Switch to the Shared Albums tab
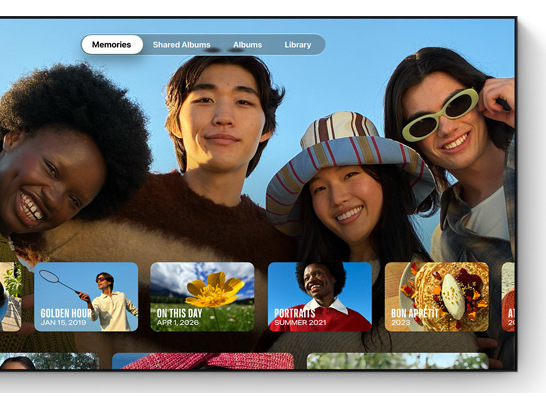 point(181,45)
